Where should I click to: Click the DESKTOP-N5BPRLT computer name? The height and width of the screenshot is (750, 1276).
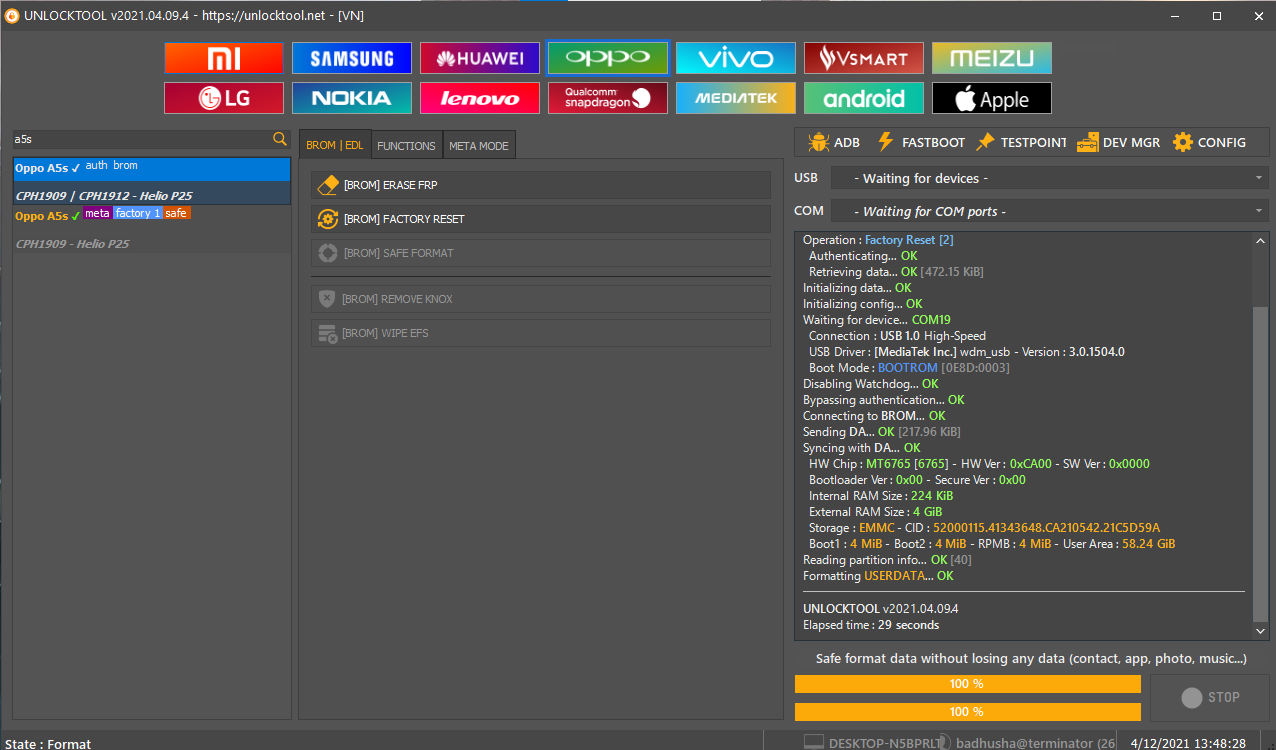(x=884, y=743)
